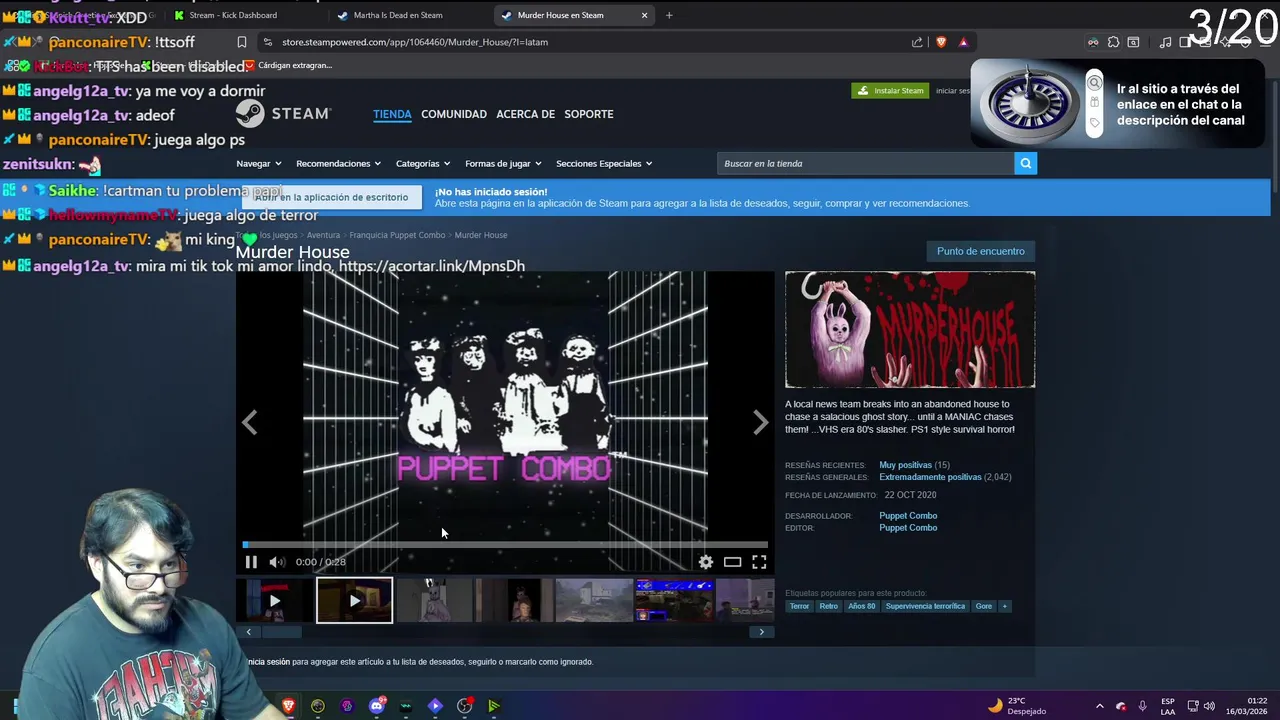The height and width of the screenshot is (720, 1280).
Task: Click the site info icon before the URL
Action: click(x=267, y=42)
